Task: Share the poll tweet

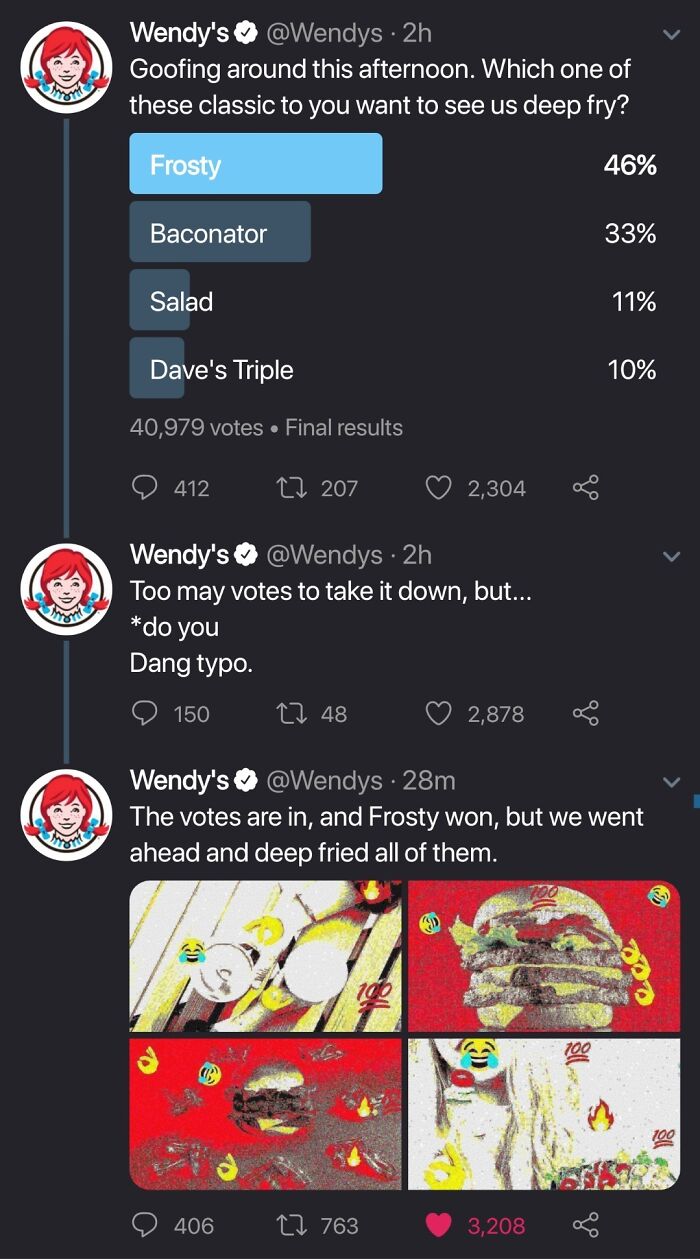Action: coord(587,488)
